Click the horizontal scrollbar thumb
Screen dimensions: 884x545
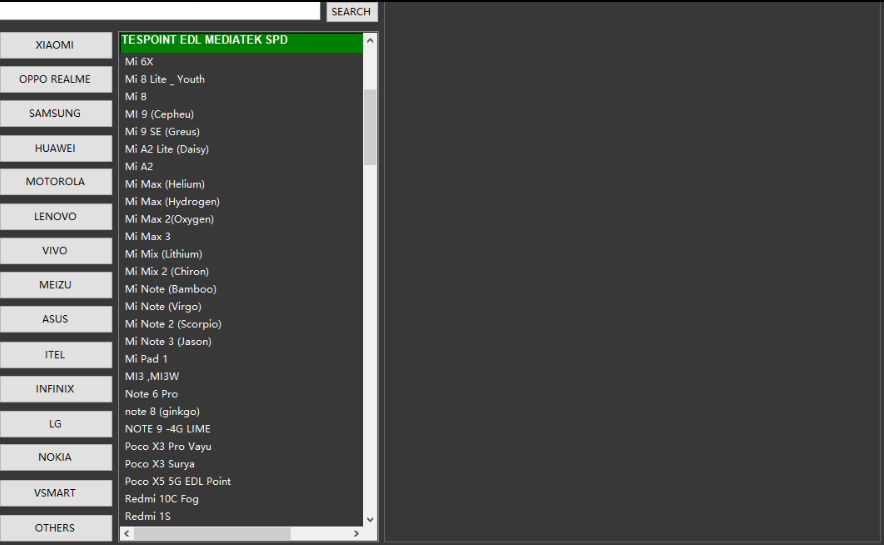[213, 533]
